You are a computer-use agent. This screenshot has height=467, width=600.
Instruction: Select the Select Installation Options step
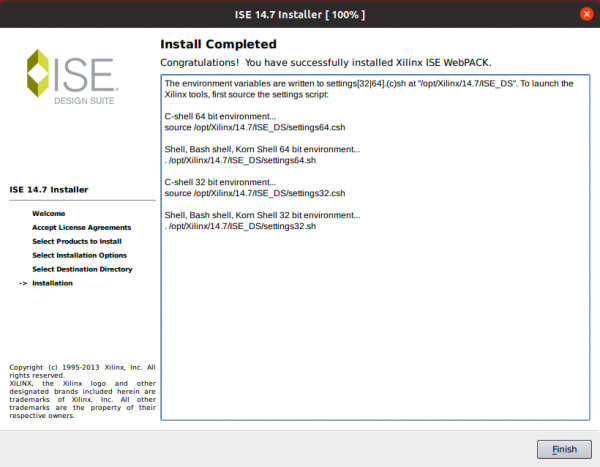point(80,255)
